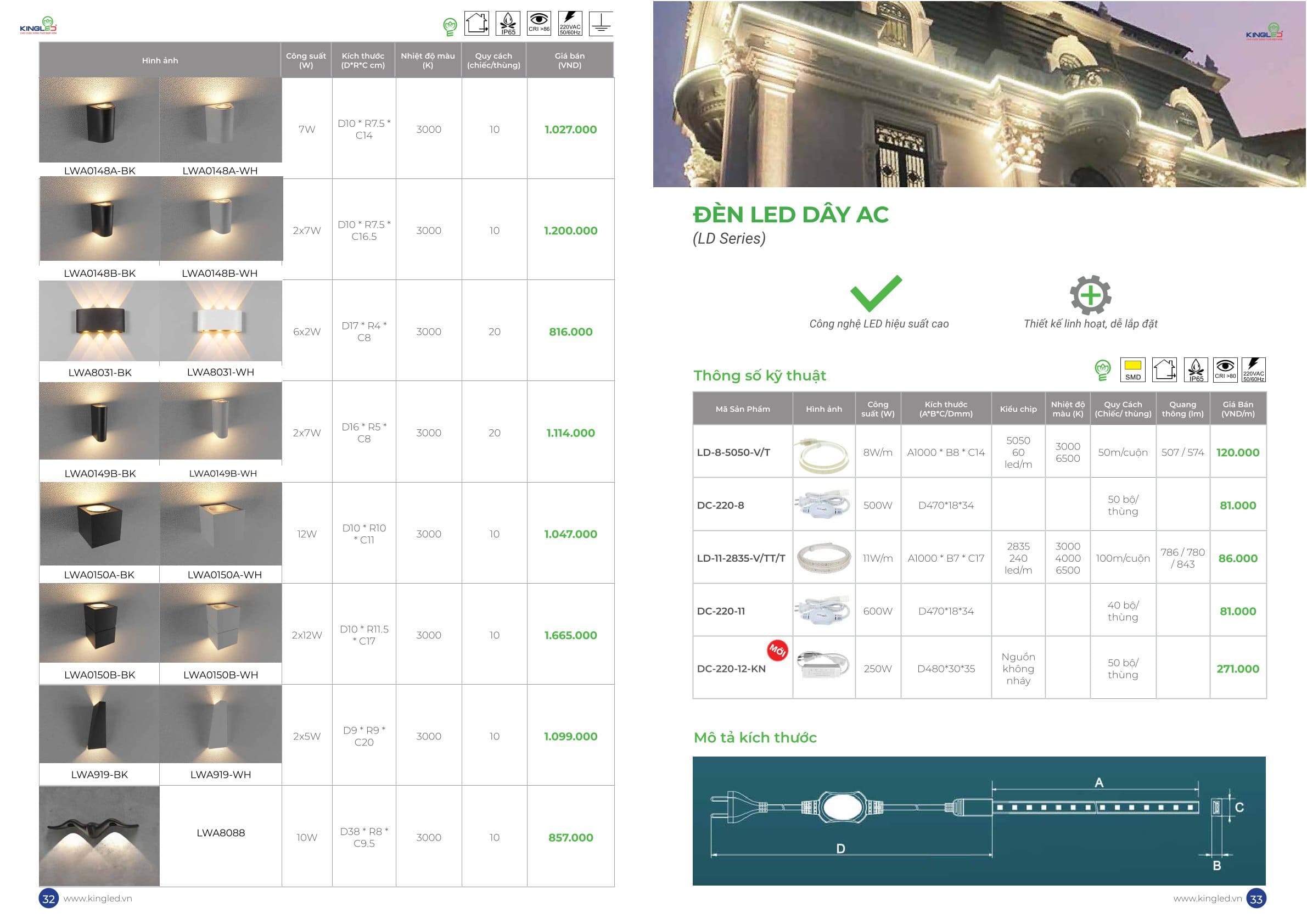Image resolution: width=1307 pixels, height=924 pixels.
Task: Click the CRI >80 eye icon on right page
Action: (1225, 369)
